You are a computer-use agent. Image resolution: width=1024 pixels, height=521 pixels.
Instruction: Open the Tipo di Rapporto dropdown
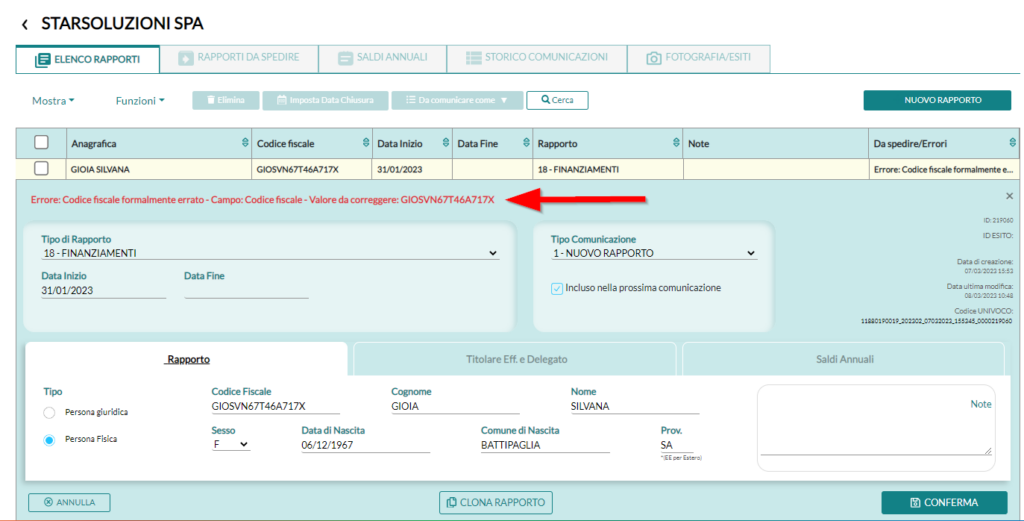click(270, 253)
